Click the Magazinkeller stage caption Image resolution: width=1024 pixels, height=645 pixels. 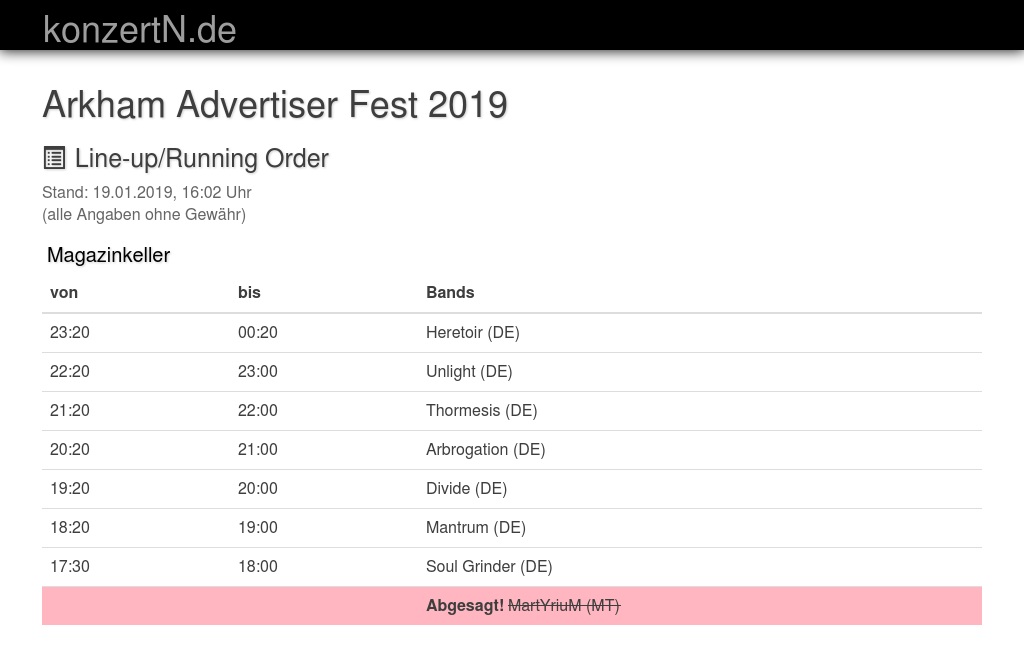coord(108,255)
